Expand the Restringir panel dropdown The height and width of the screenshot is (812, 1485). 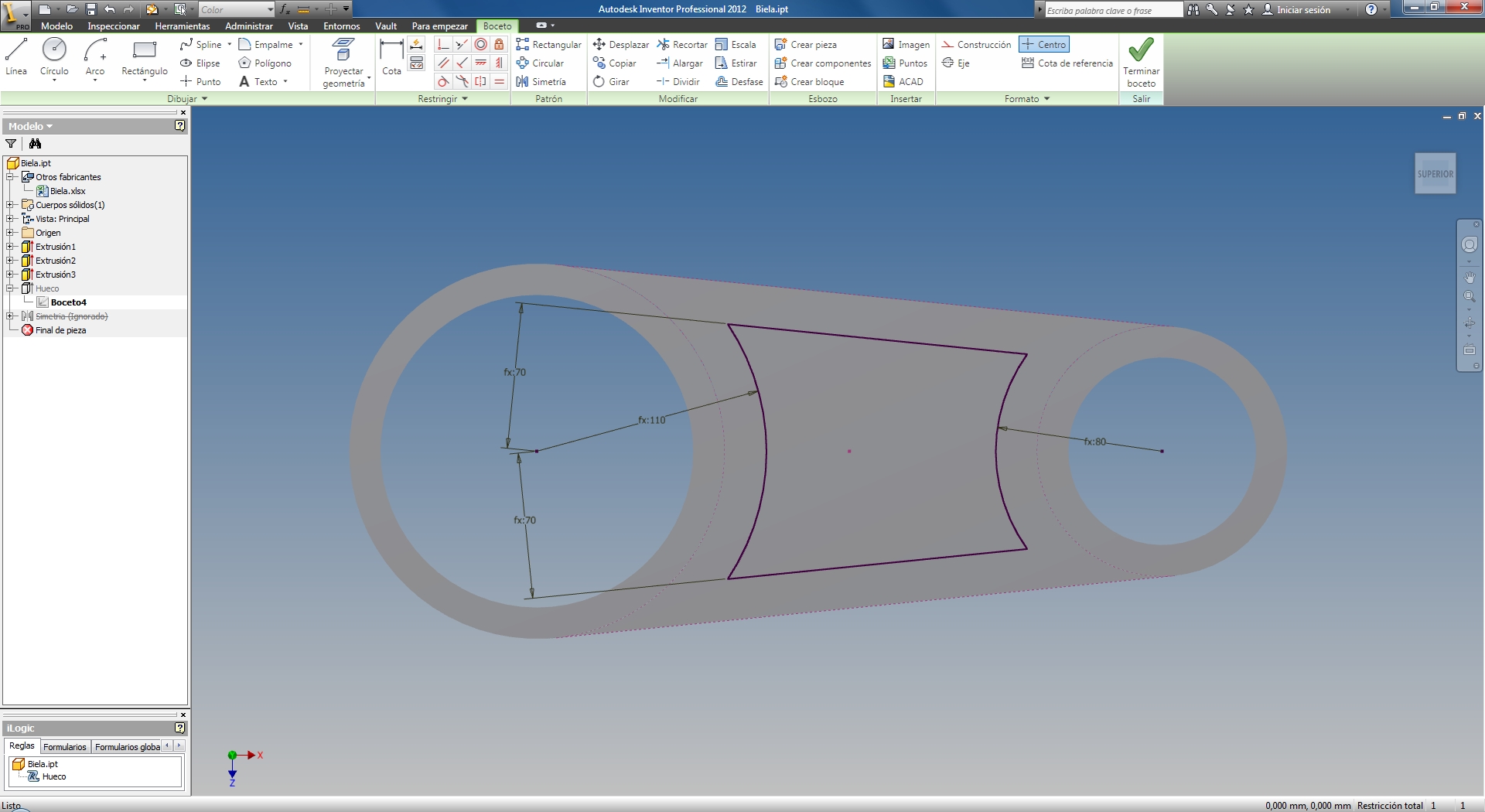point(465,99)
